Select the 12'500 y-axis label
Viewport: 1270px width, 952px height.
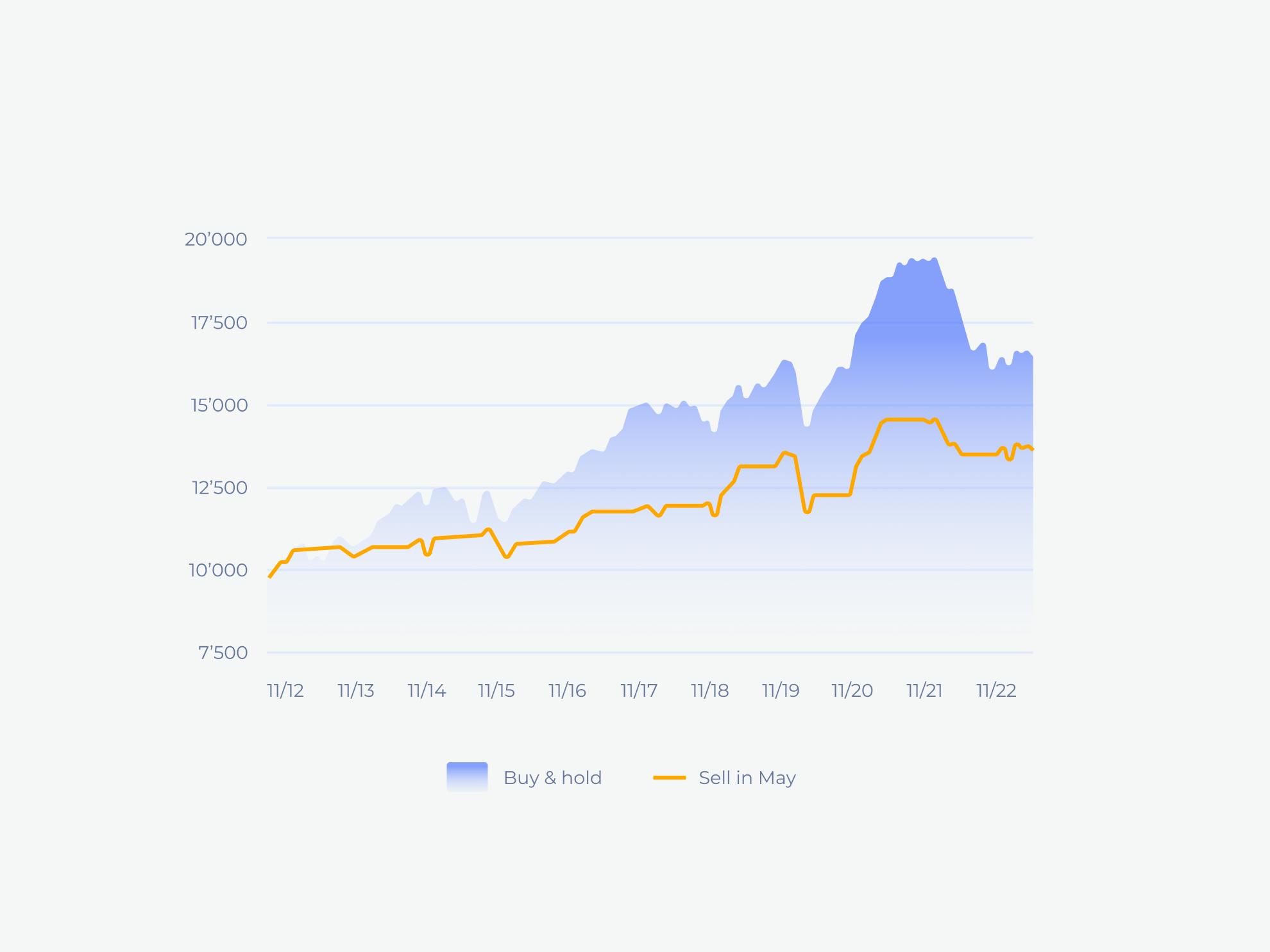[x=219, y=488]
